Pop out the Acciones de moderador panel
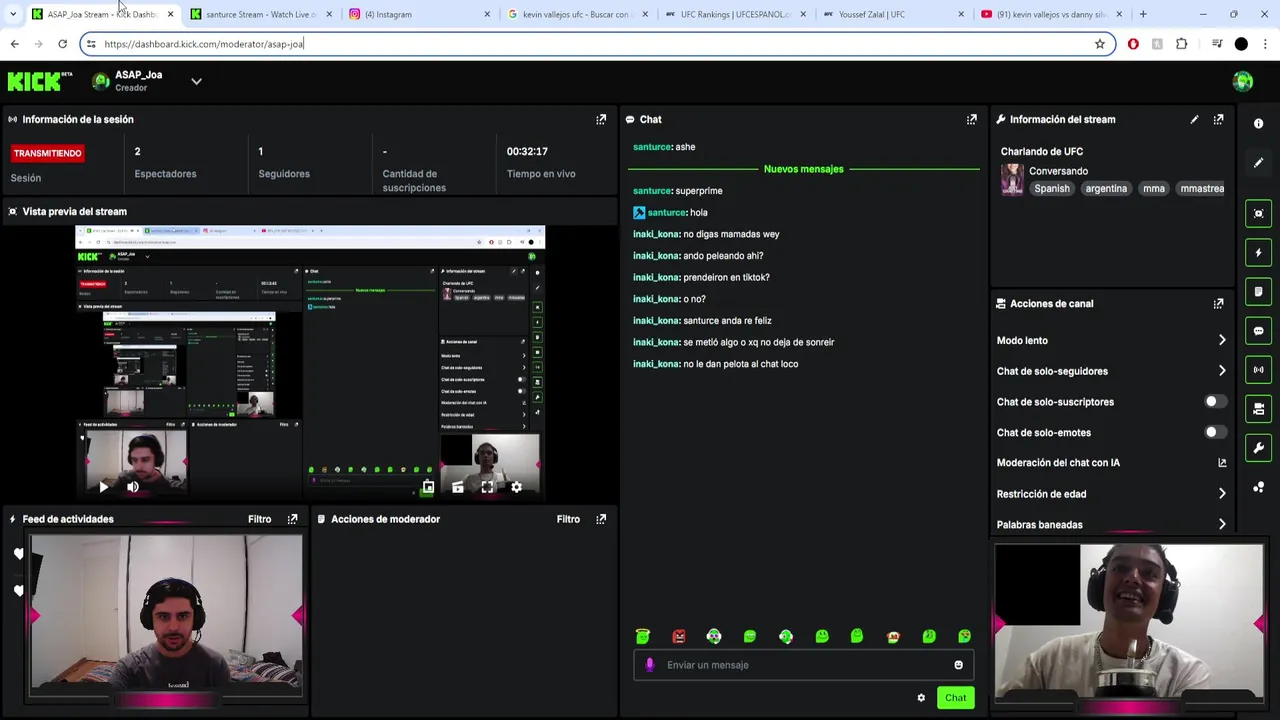This screenshot has height=720, width=1280. 601,519
